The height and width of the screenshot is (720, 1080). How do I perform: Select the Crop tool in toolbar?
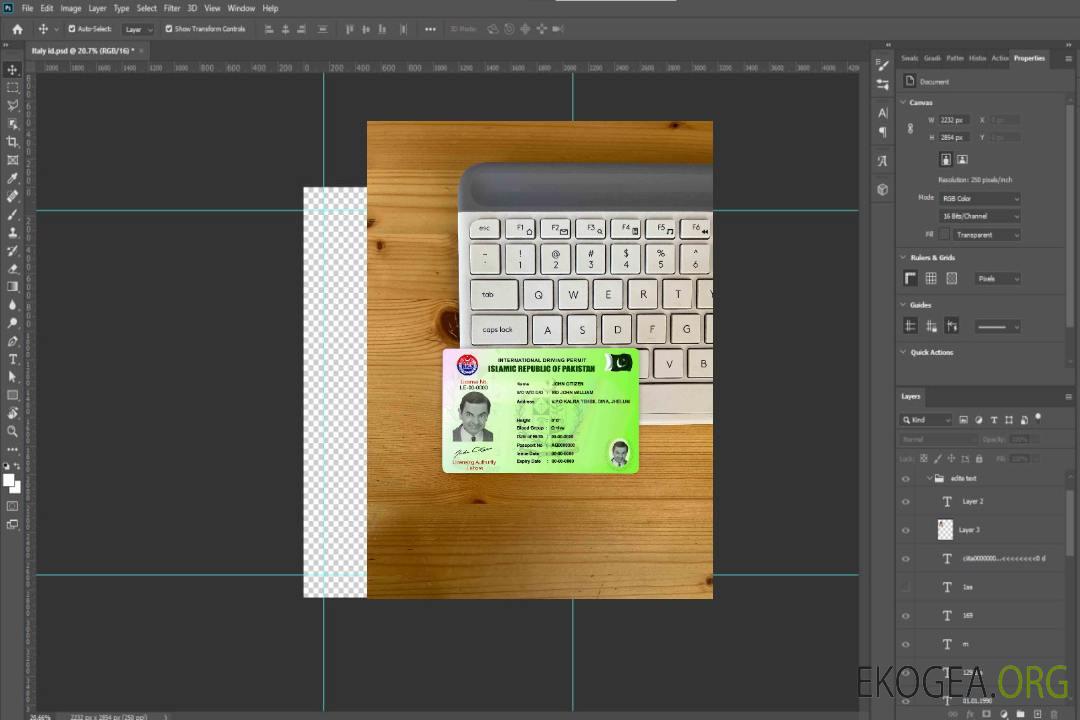[13, 142]
